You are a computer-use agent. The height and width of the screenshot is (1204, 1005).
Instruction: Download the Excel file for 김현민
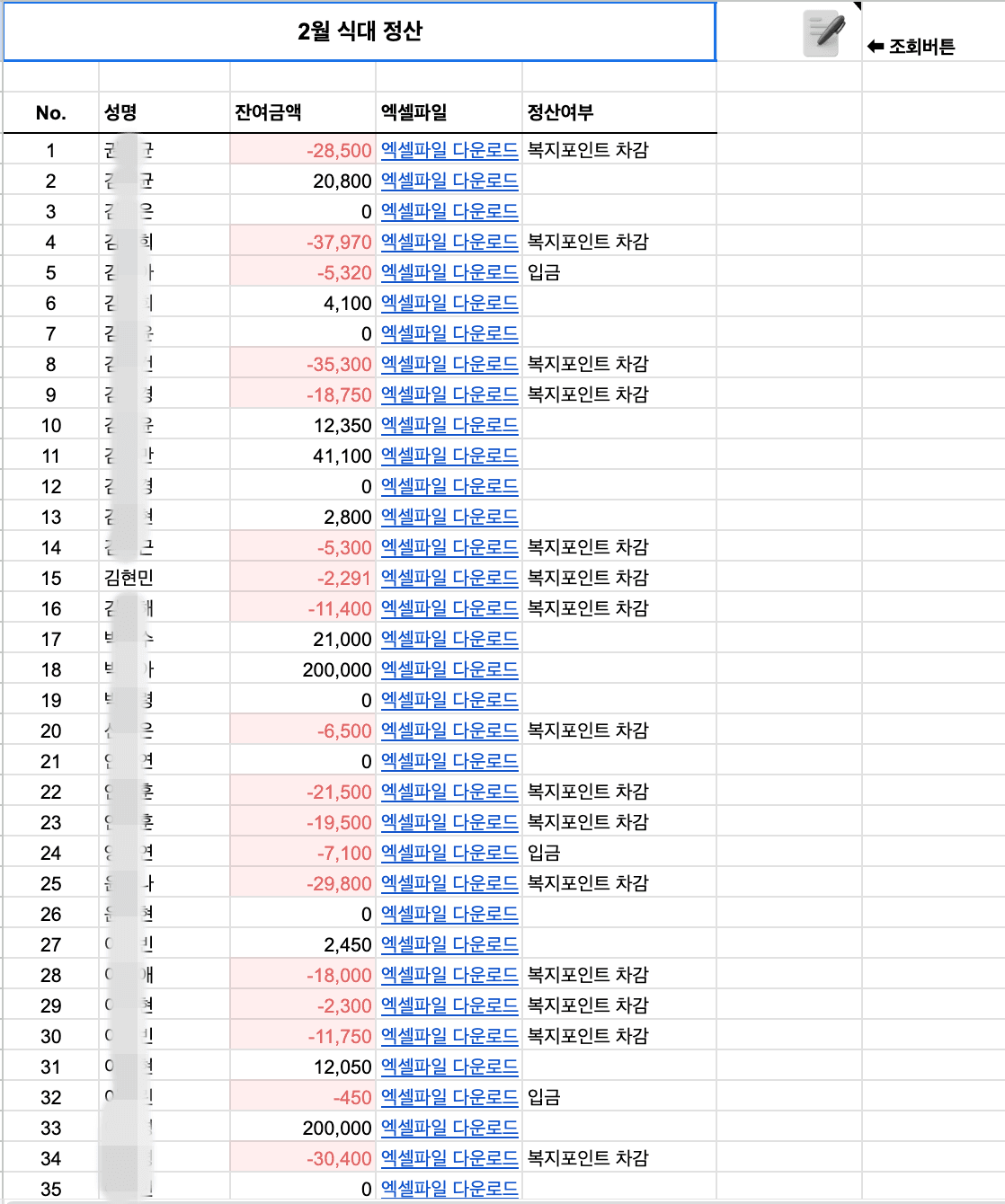tap(449, 578)
